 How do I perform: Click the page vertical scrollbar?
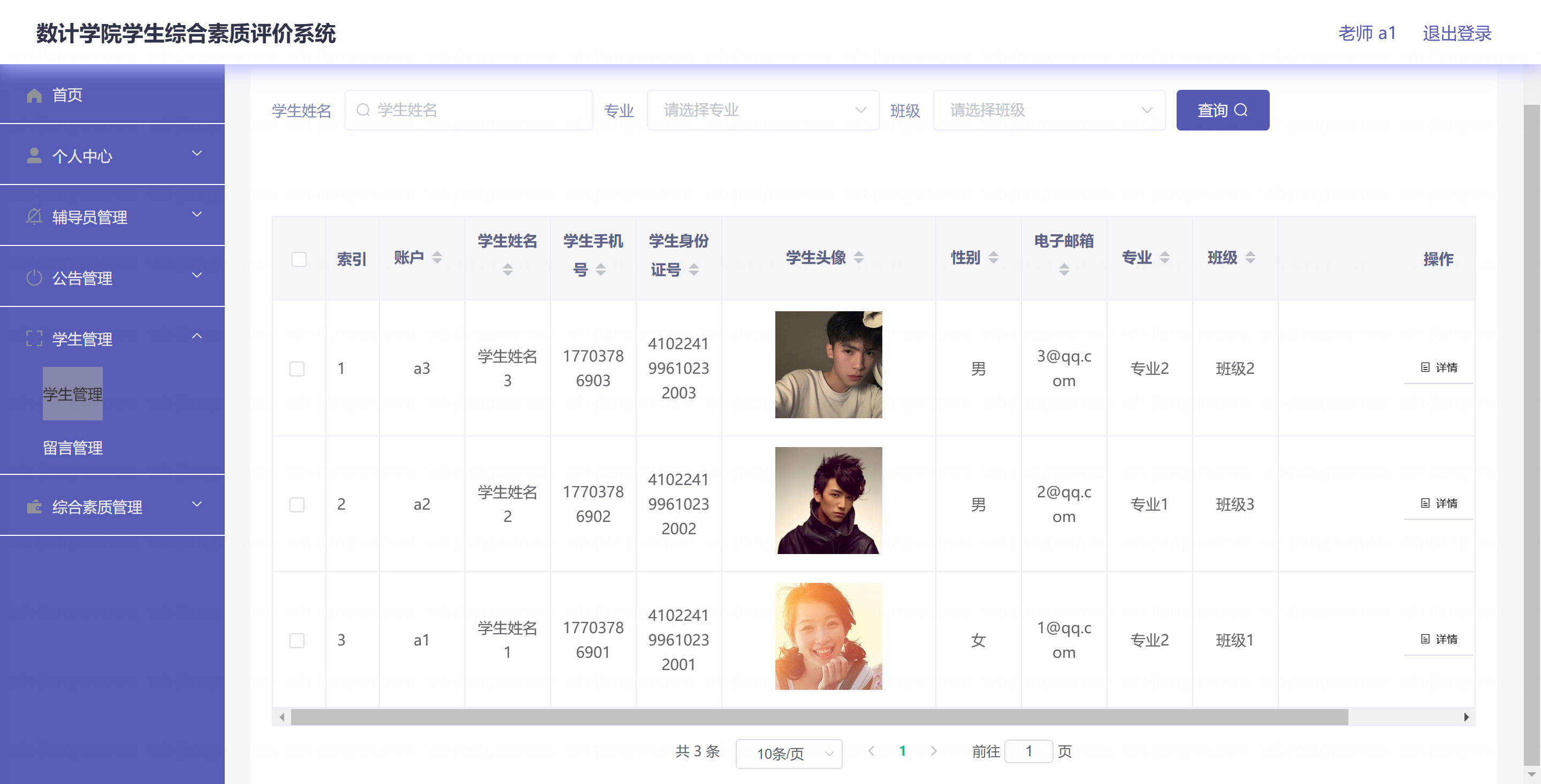(1531, 434)
